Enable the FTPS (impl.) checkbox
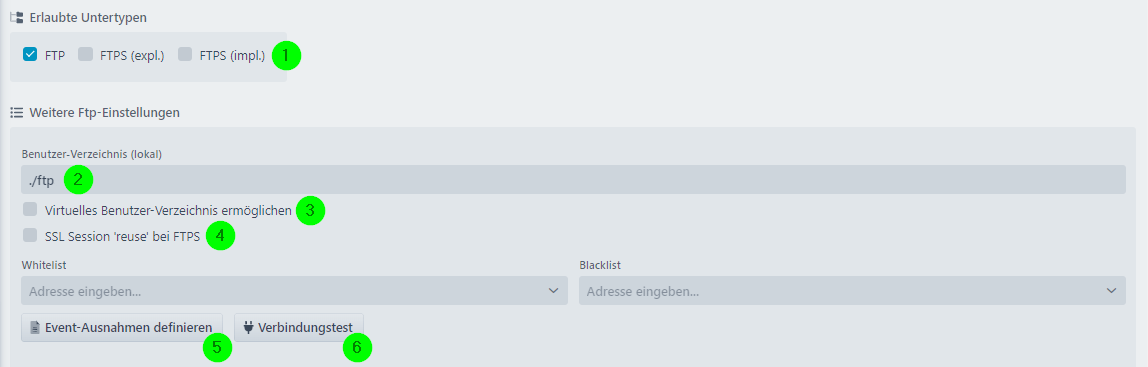This screenshot has height=367, width=1148. (185, 54)
